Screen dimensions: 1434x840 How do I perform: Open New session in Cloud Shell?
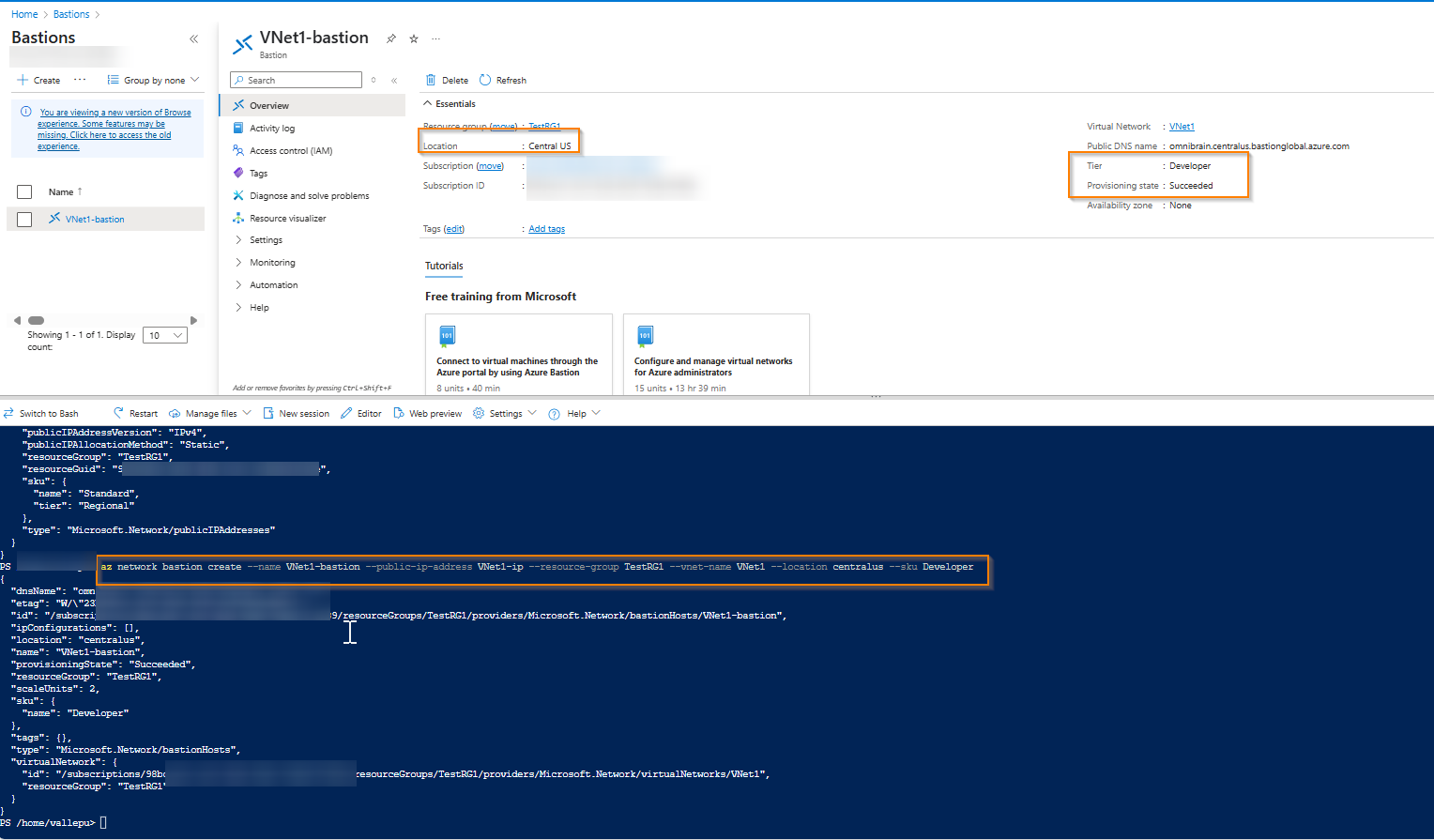[x=296, y=413]
